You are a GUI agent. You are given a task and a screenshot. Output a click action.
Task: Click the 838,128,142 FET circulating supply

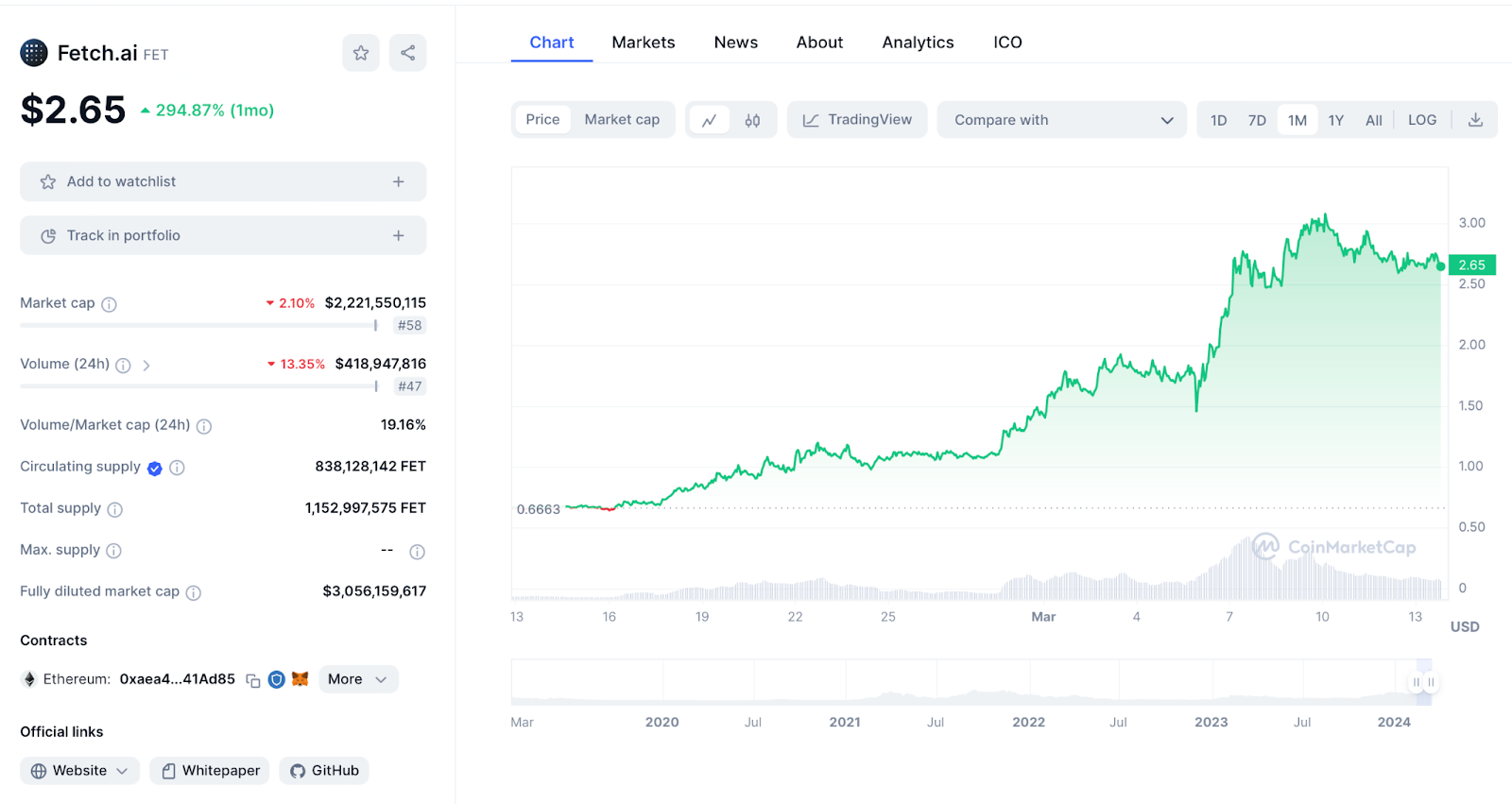[370, 467]
